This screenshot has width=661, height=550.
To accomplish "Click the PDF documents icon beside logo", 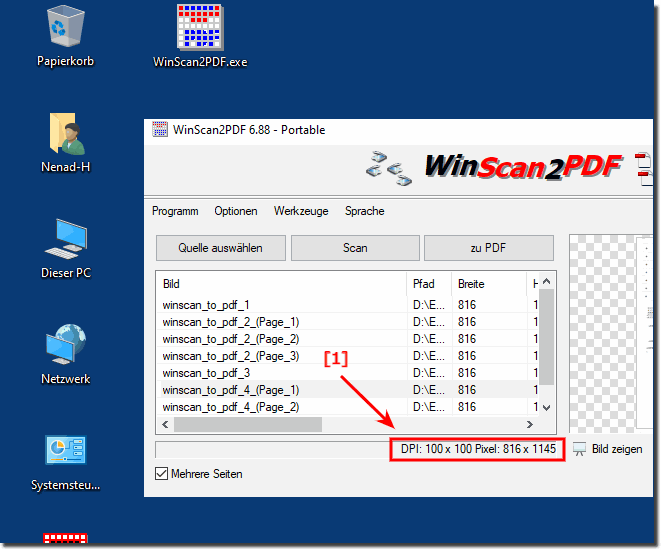I will 643,169.
